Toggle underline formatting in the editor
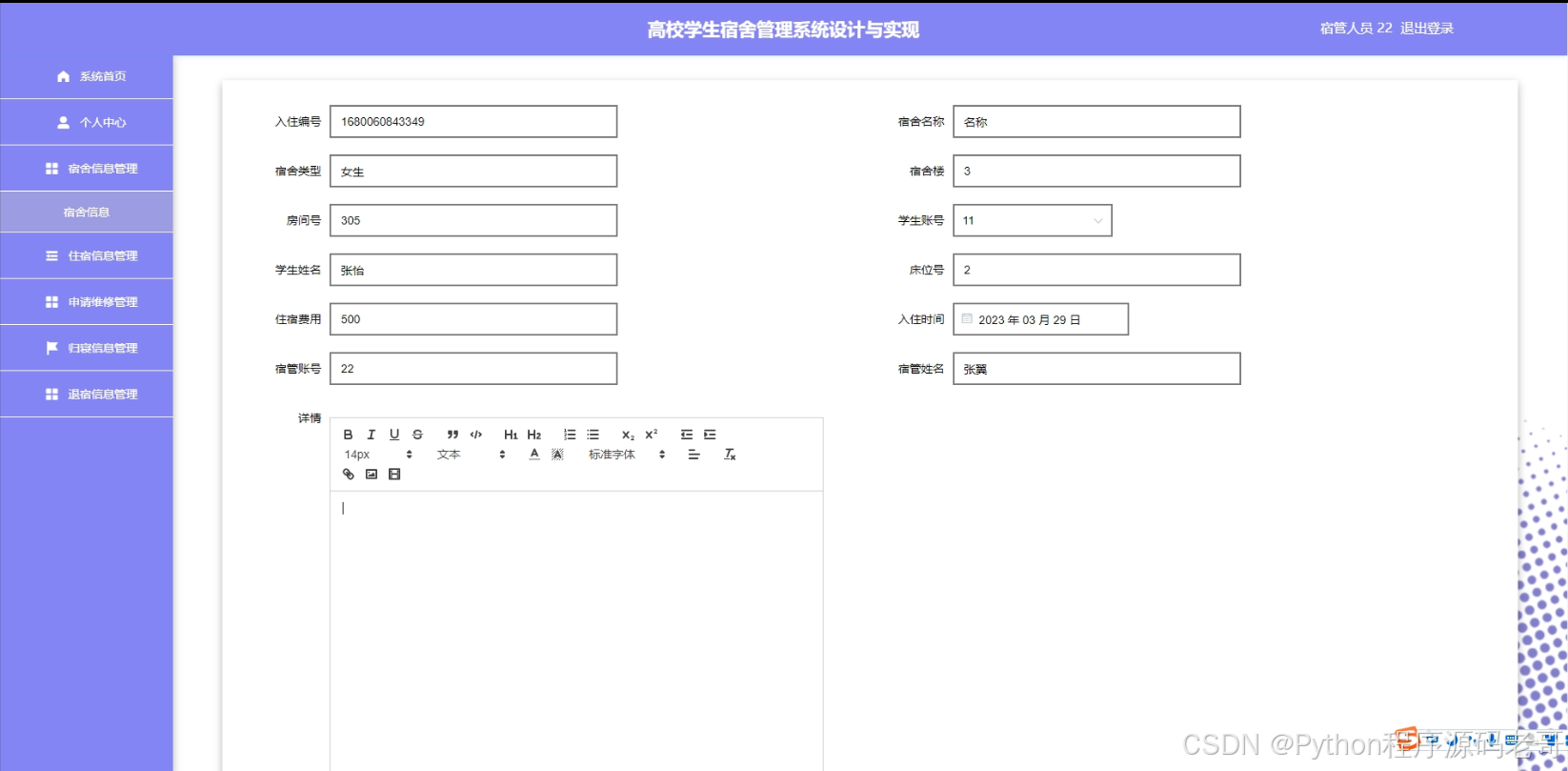Image resolution: width=1568 pixels, height=771 pixels. [394, 435]
